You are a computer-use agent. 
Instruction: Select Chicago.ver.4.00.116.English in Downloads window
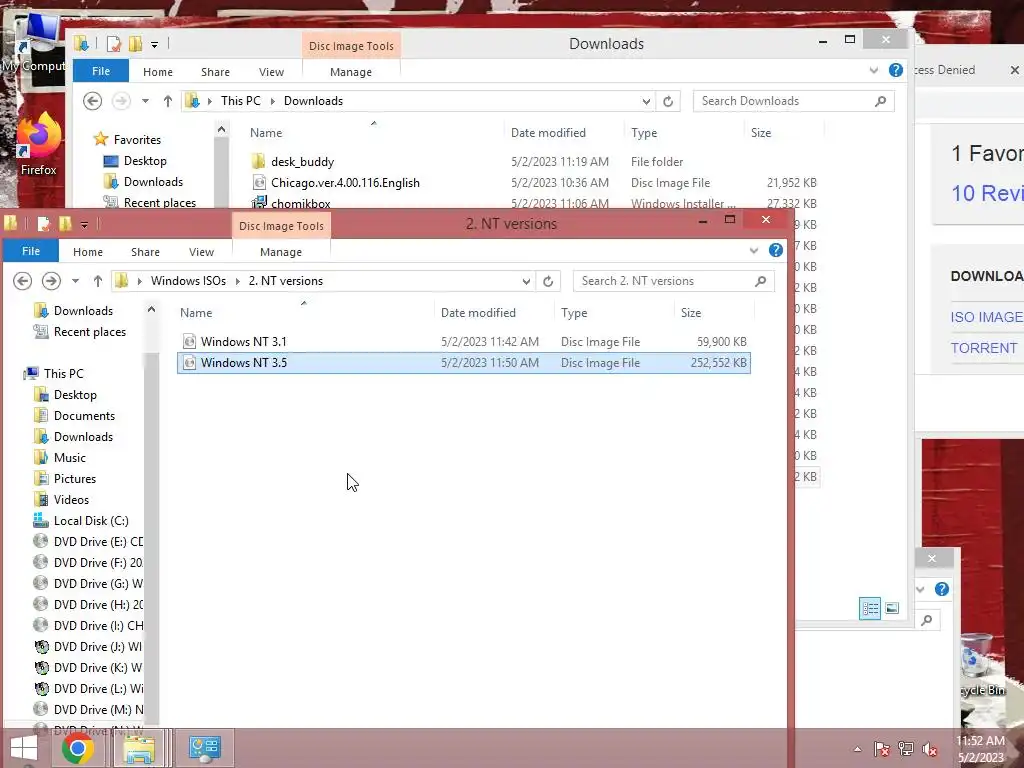coord(345,183)
